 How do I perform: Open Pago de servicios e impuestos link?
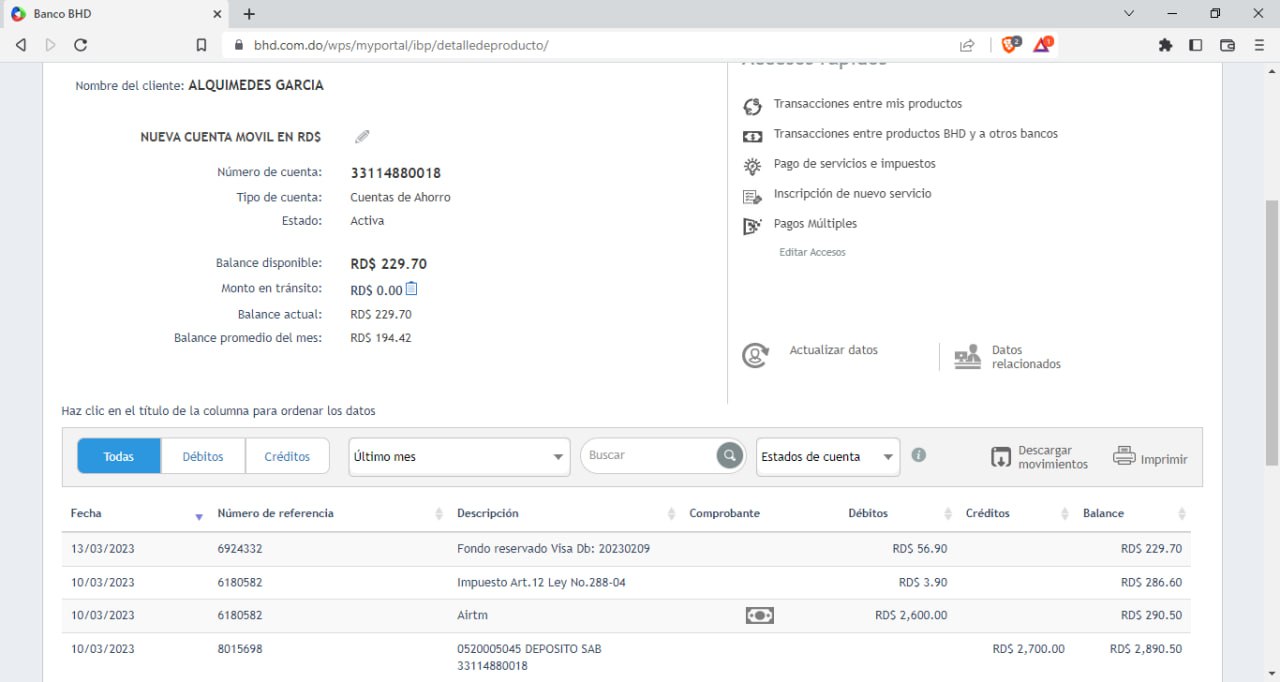[x=854, y=164]
